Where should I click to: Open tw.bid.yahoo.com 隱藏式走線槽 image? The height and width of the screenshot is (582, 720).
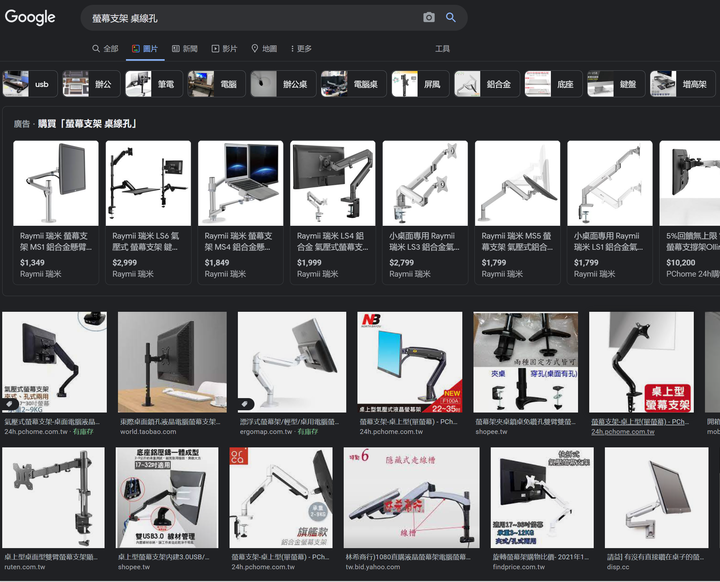point(411,497)
